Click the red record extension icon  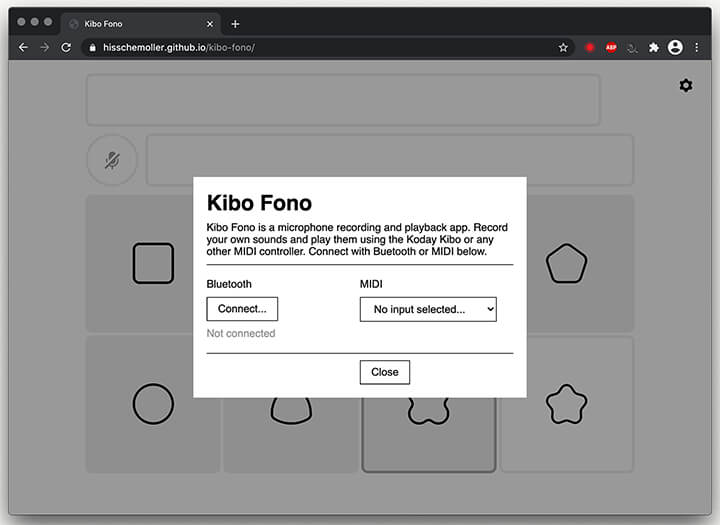click(590, 47)
